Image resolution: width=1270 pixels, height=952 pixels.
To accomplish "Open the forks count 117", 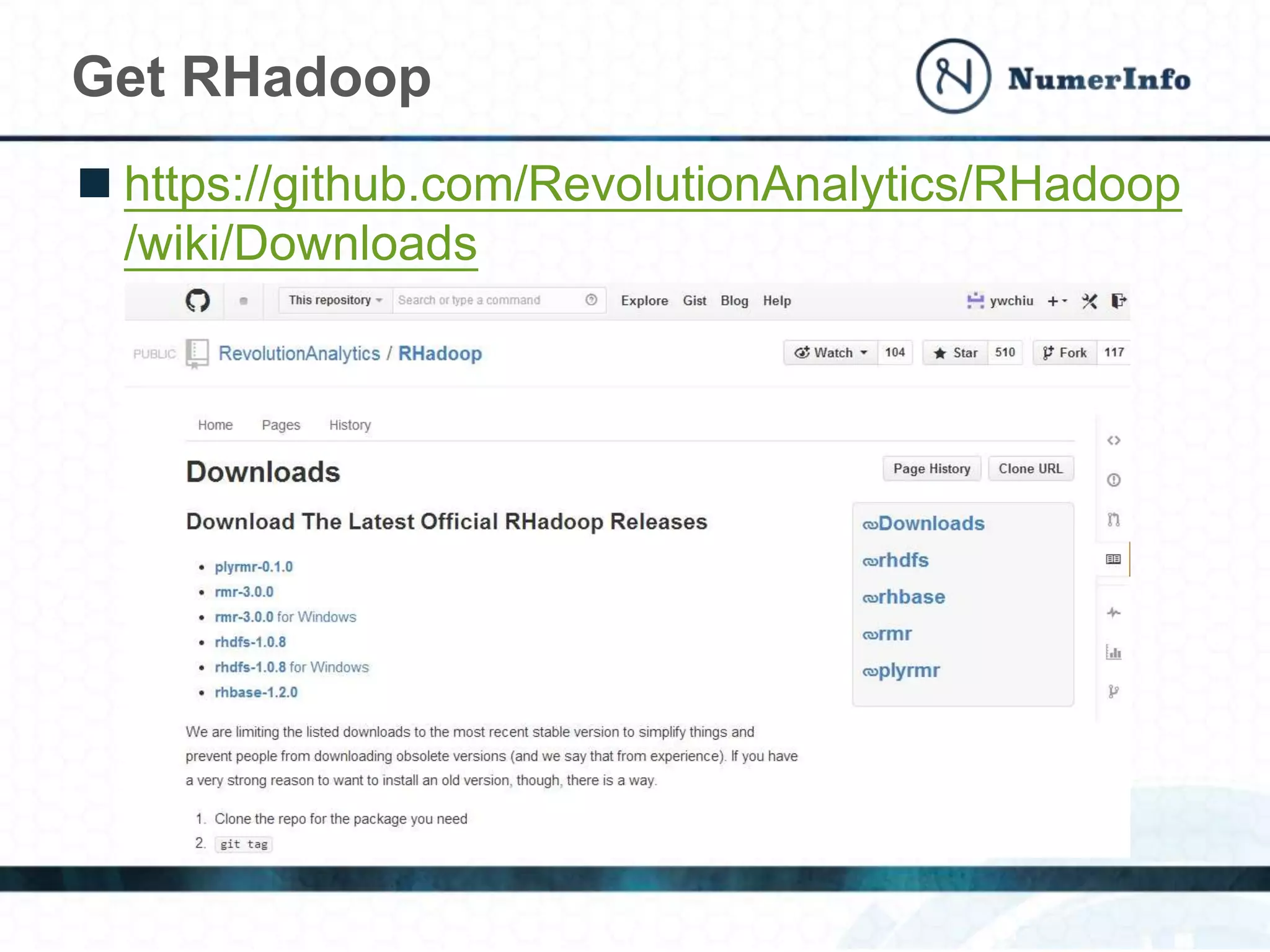I will [1114, 353].
